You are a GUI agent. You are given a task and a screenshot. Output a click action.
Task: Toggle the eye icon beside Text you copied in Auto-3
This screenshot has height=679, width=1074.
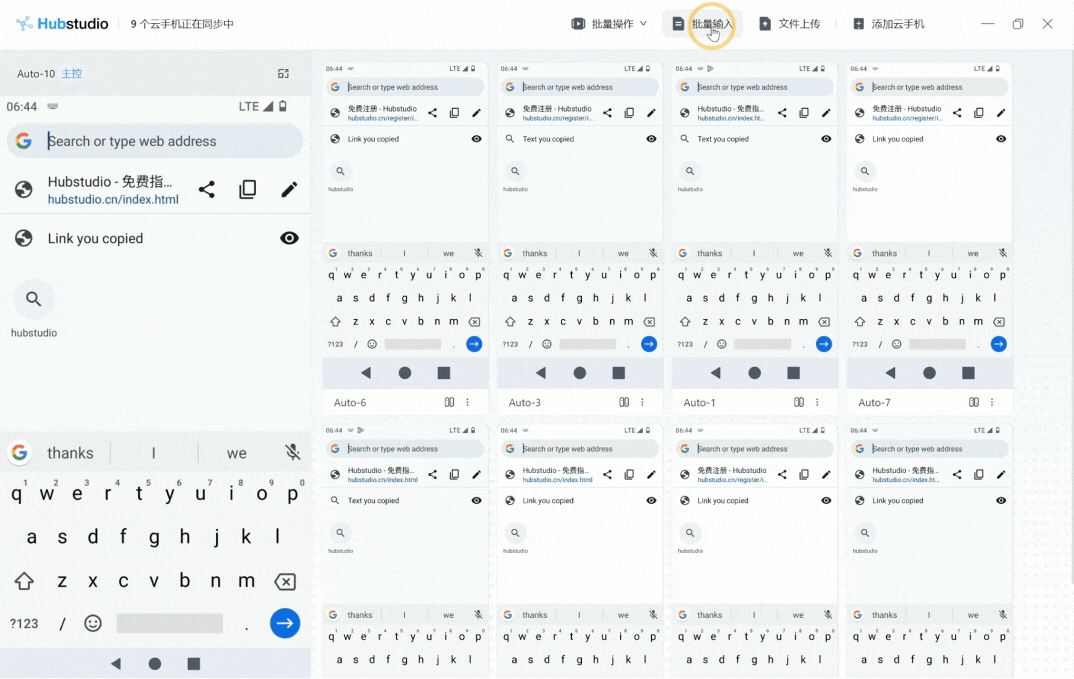pyautogui.click(x=651, y=138)
